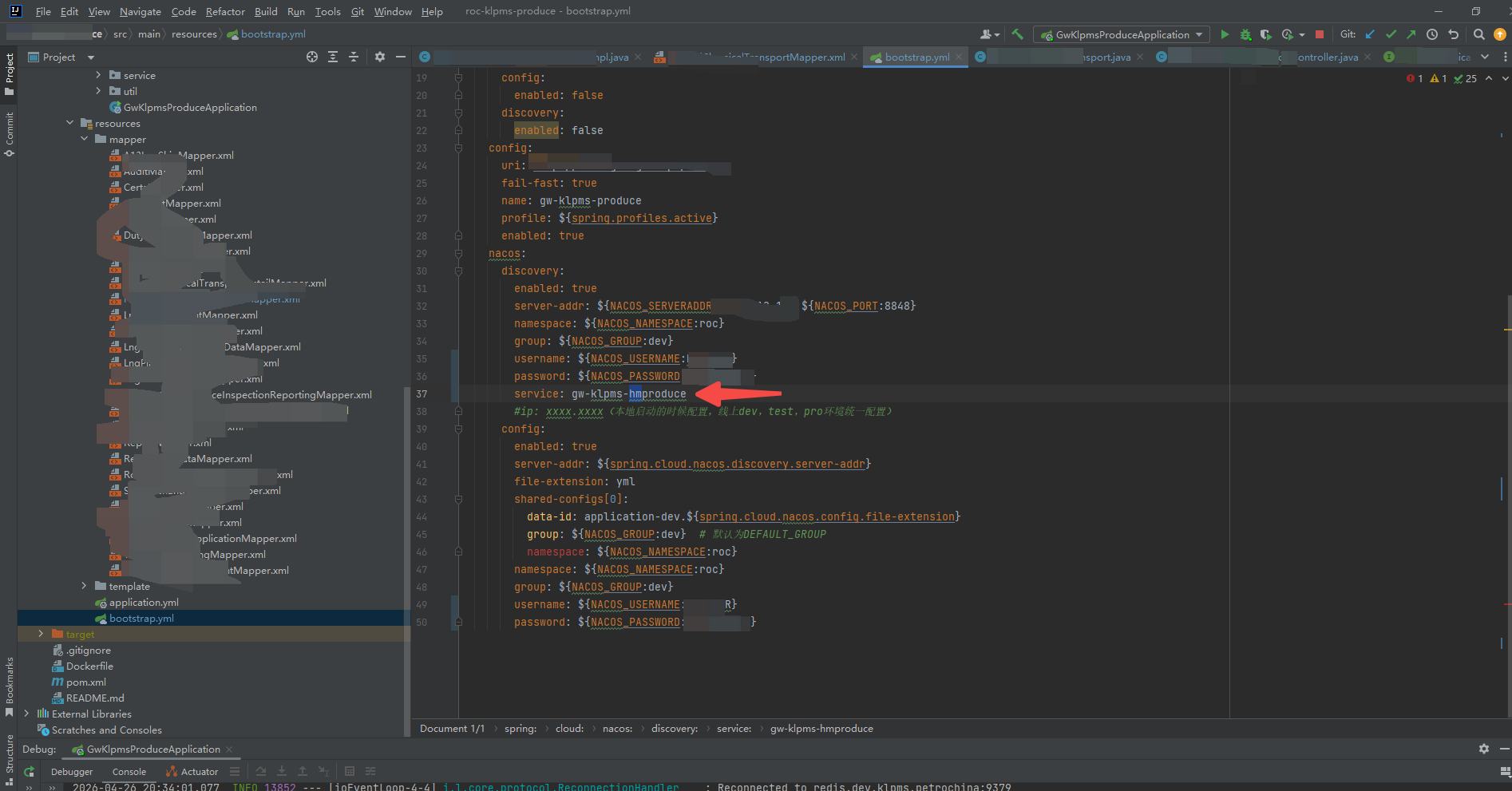The width and height of the screenshot is (1512, 791).
Task: Click breadcrumb 'nacos:' in editor footer
Action: coord(617,728)
